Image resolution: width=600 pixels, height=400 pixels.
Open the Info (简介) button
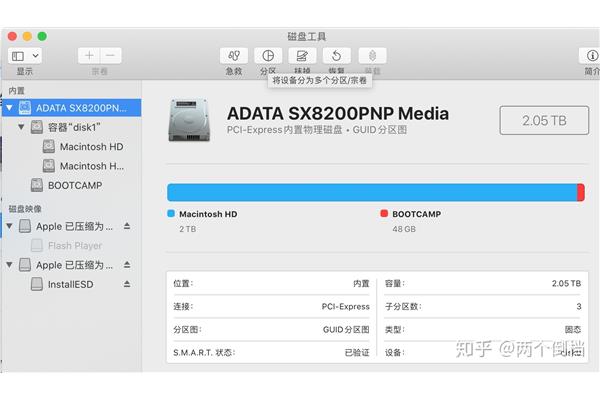point(592,56)
